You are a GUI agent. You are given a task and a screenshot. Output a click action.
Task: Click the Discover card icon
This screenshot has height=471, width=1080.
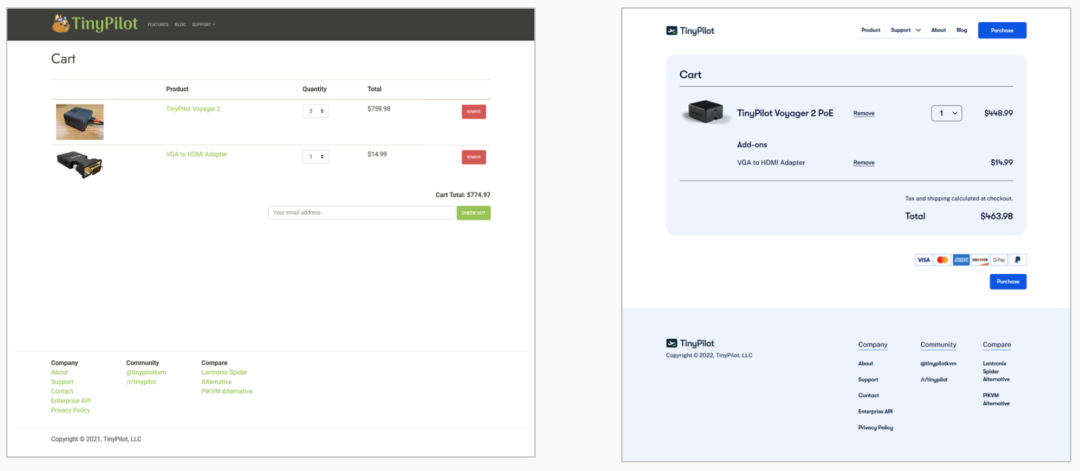tap(980, 260)
